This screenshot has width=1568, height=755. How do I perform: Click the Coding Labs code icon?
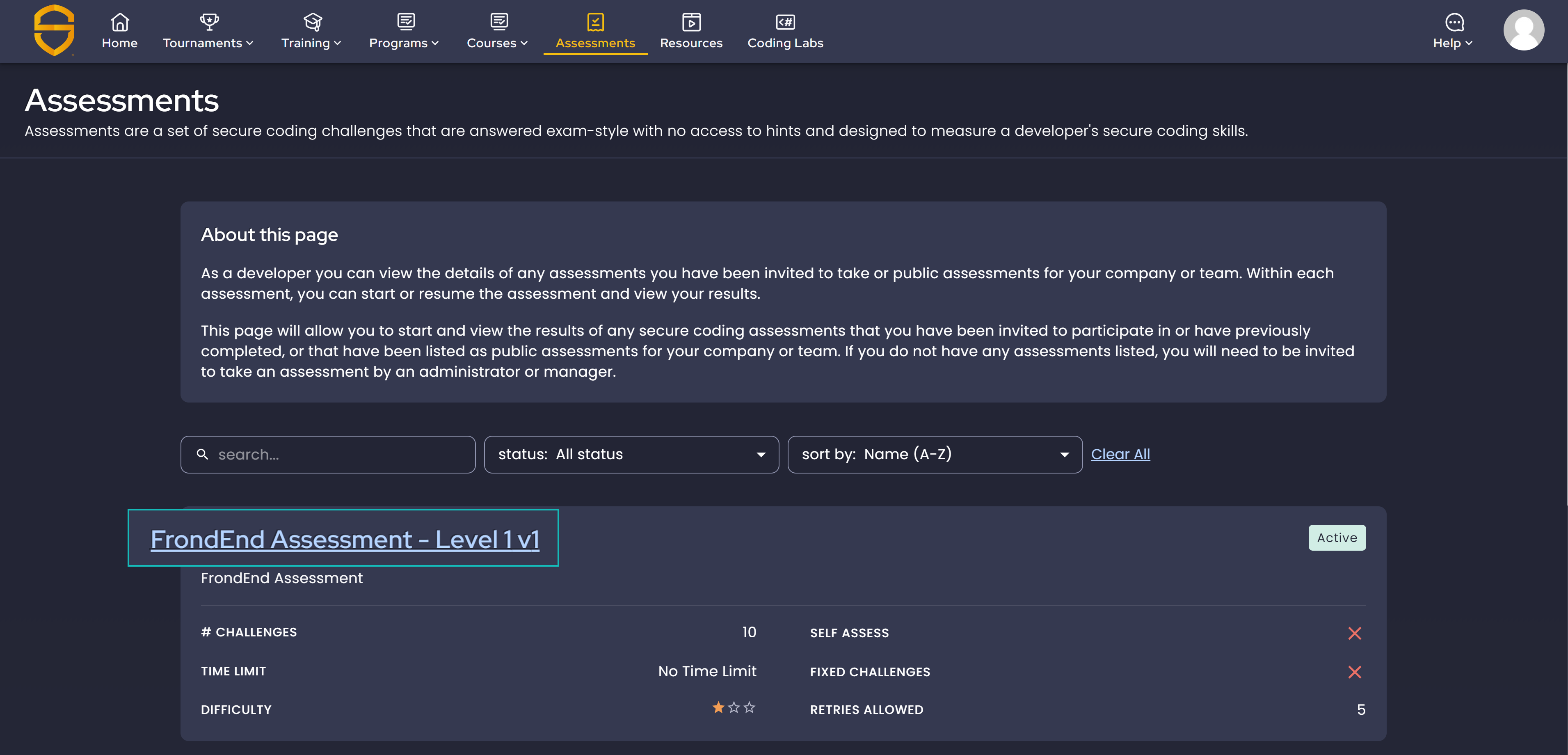(x=785, y=22)
